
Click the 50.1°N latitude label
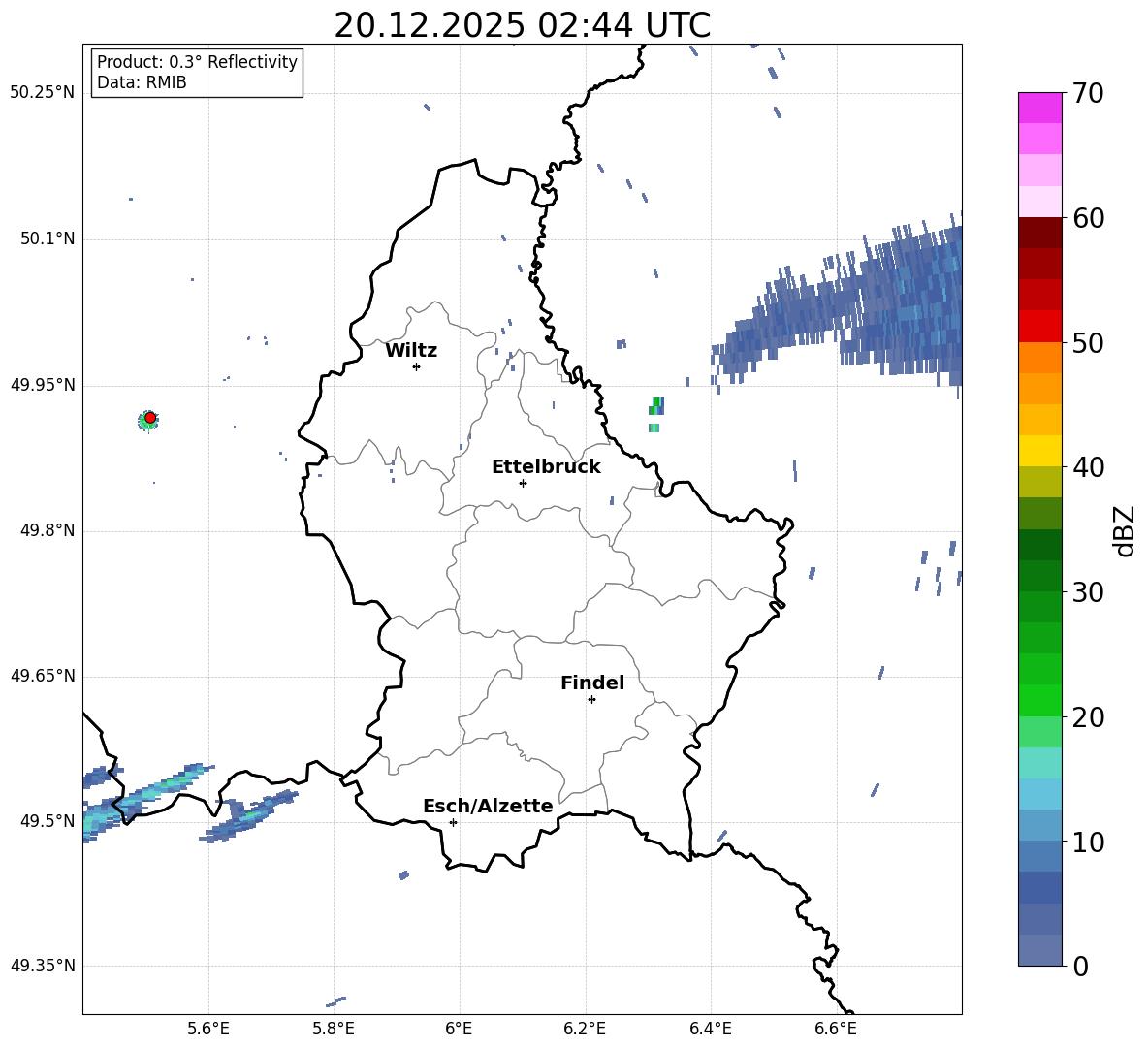pyautogui.click(x=48, y=239)
